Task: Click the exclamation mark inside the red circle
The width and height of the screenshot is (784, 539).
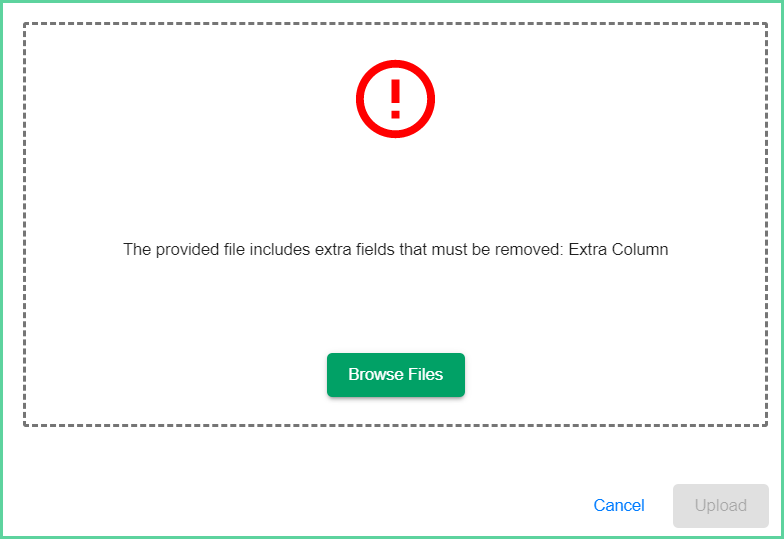Action: tap(395, 99)
